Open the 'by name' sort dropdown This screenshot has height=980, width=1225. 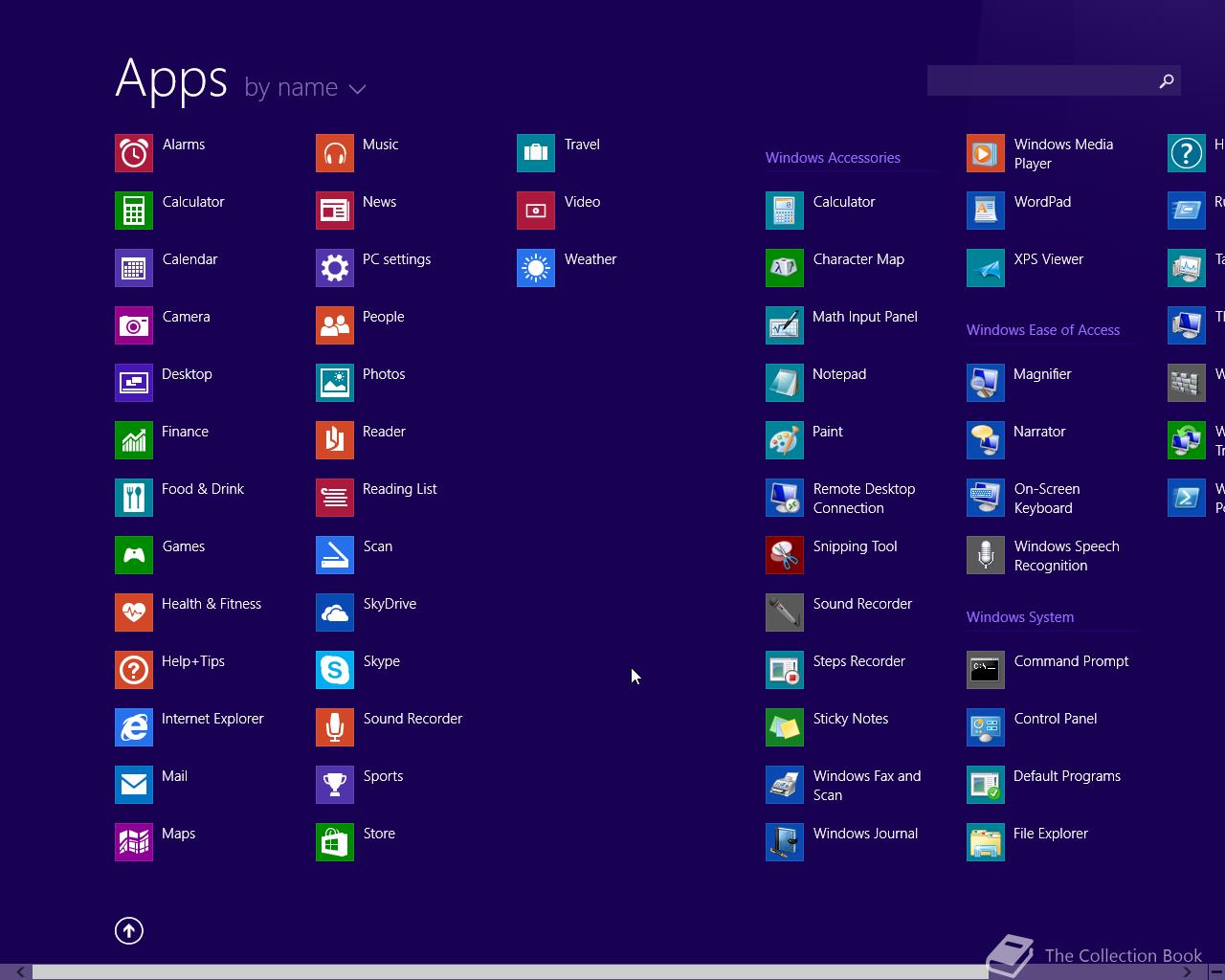tap(305, 87)
